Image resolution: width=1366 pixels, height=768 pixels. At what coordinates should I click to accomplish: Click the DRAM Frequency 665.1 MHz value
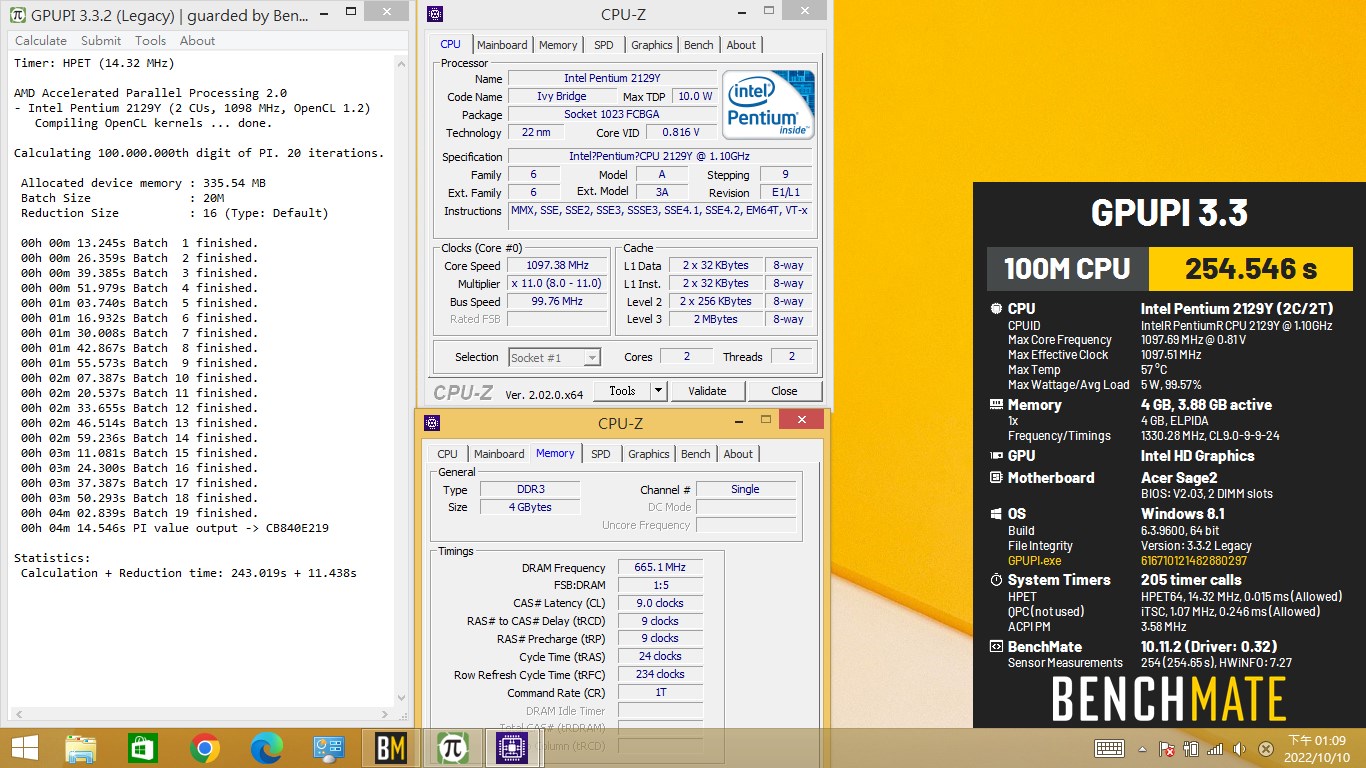660,568
